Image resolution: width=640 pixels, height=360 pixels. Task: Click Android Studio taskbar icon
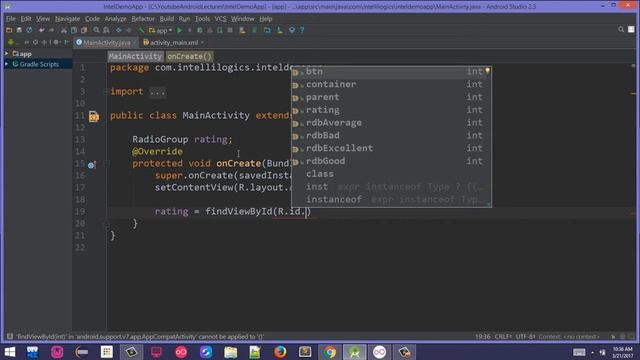(x=354, y=352)
